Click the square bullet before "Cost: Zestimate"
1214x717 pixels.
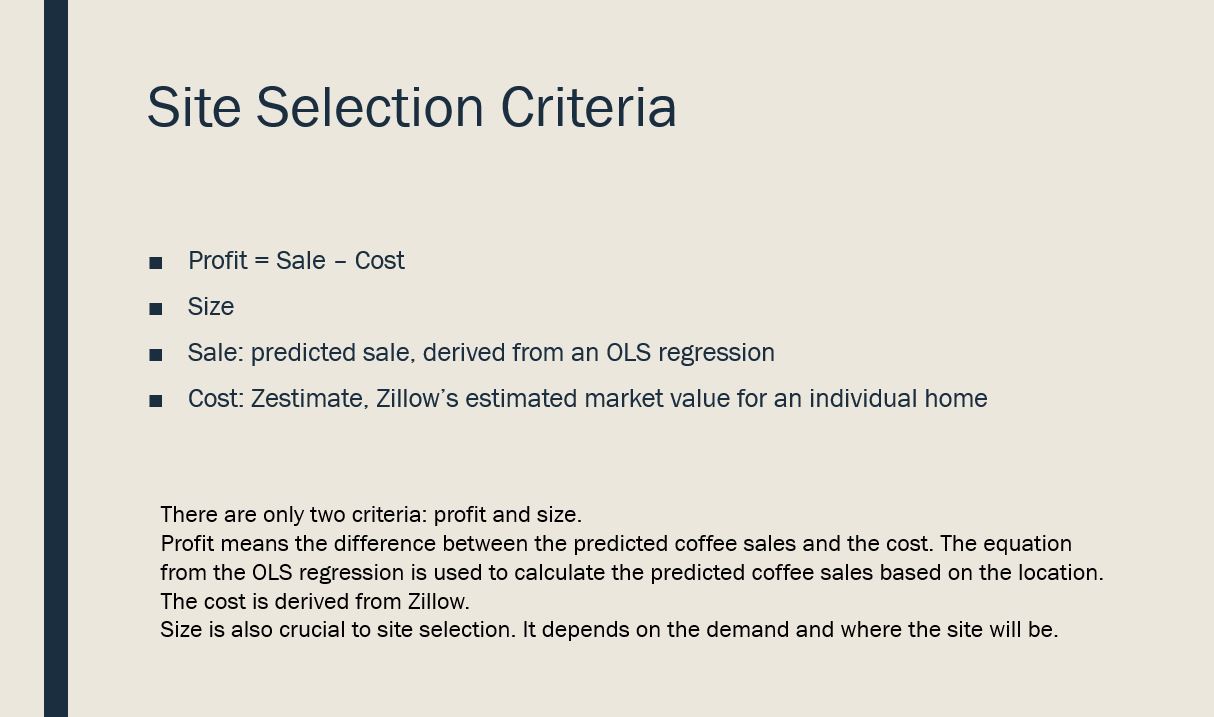(156, 401)
